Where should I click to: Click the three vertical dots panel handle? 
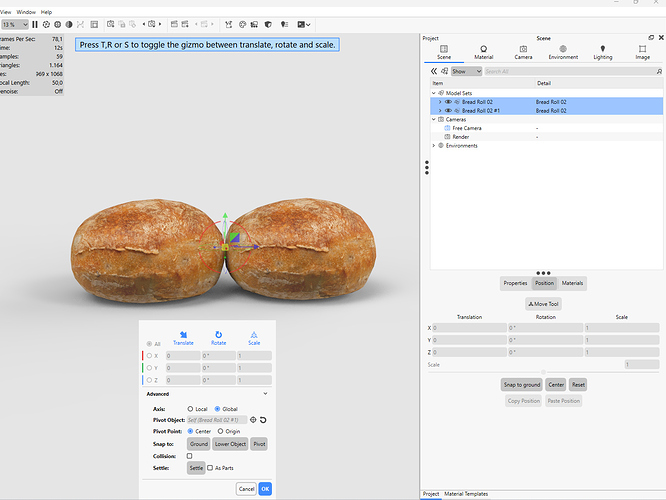tap(427, 167)
